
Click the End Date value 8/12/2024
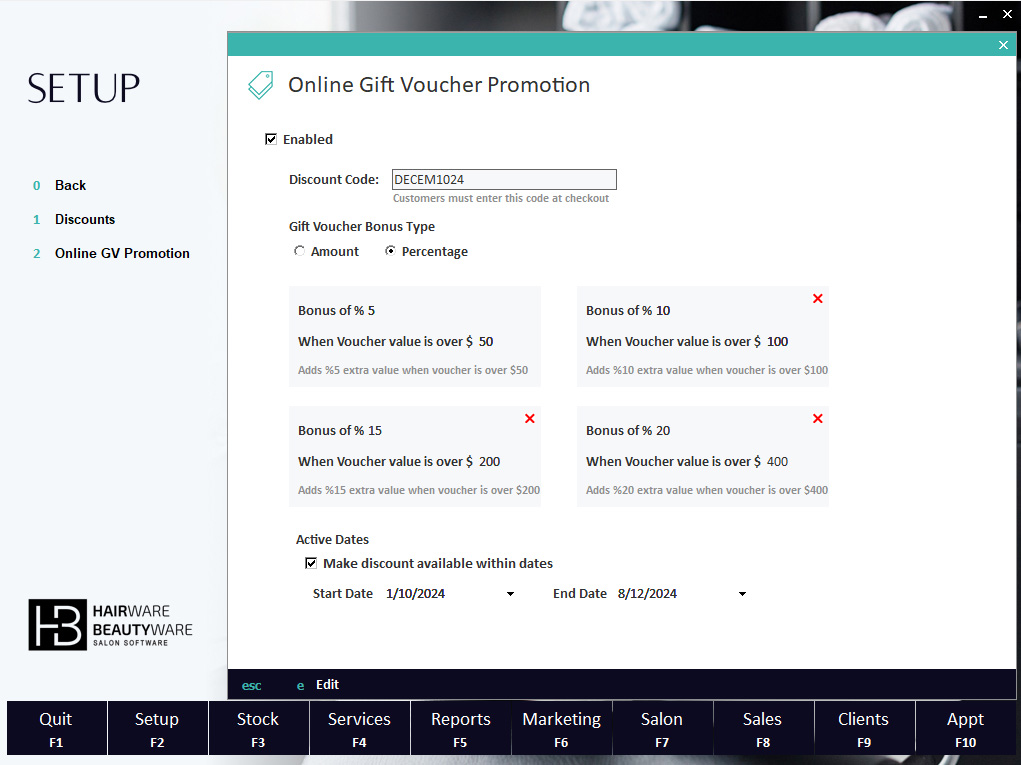[647, 594]
